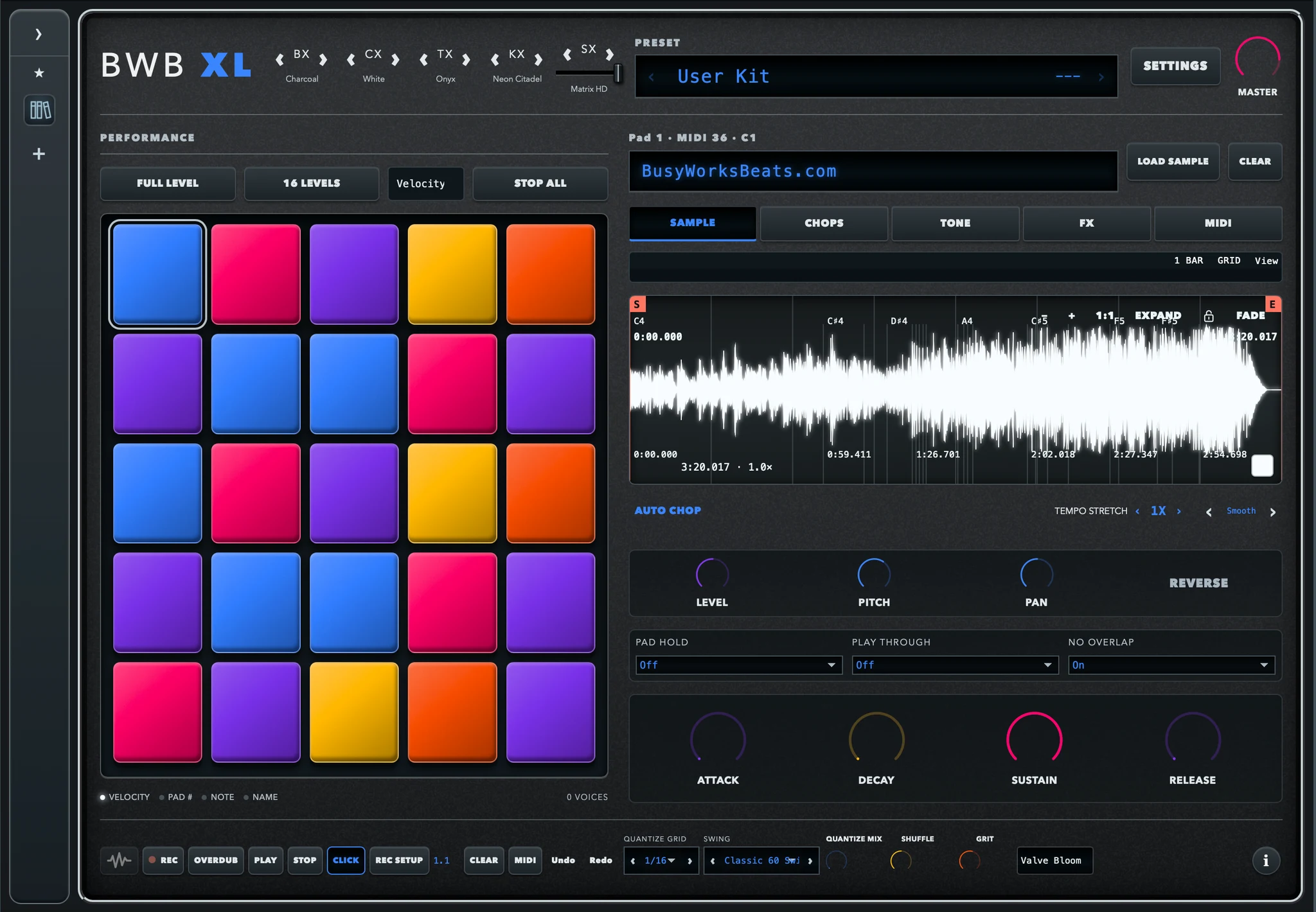Open the Classic 60 swing dropdown

[x=761, y=861]
